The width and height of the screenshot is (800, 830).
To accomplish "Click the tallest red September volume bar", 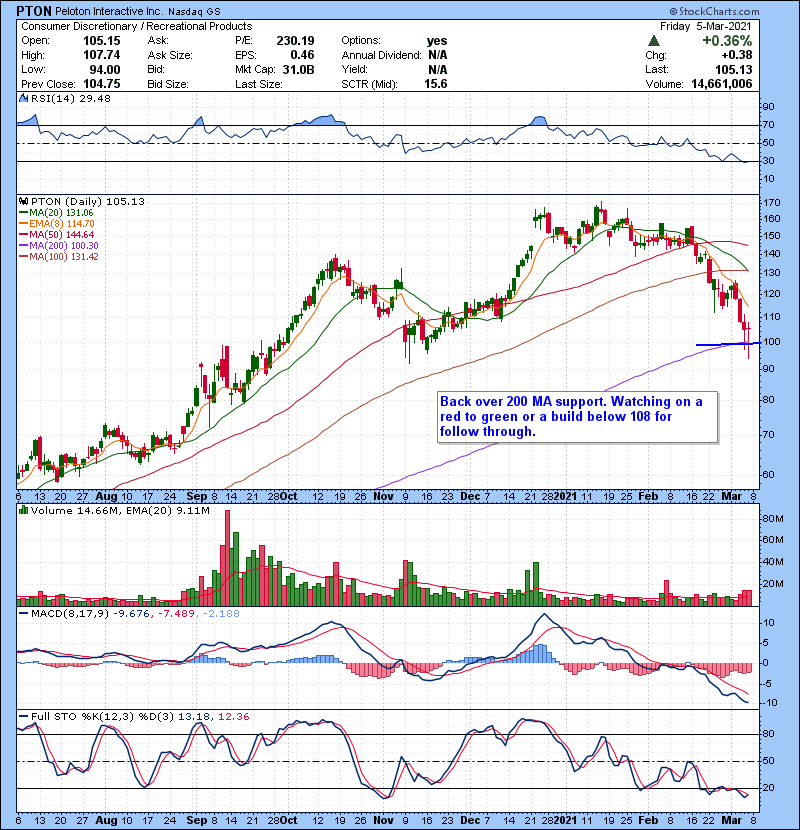I will click(x=228, y=558).
